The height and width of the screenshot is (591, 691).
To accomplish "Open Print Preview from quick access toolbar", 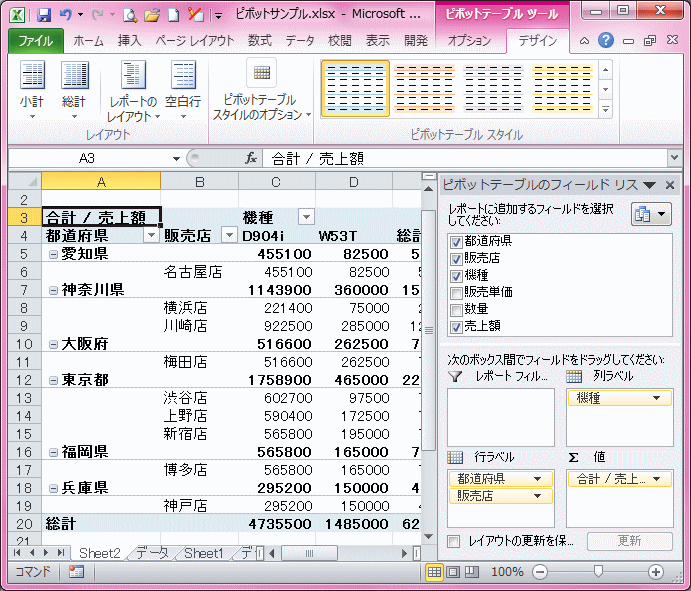I will click(130, 15).
